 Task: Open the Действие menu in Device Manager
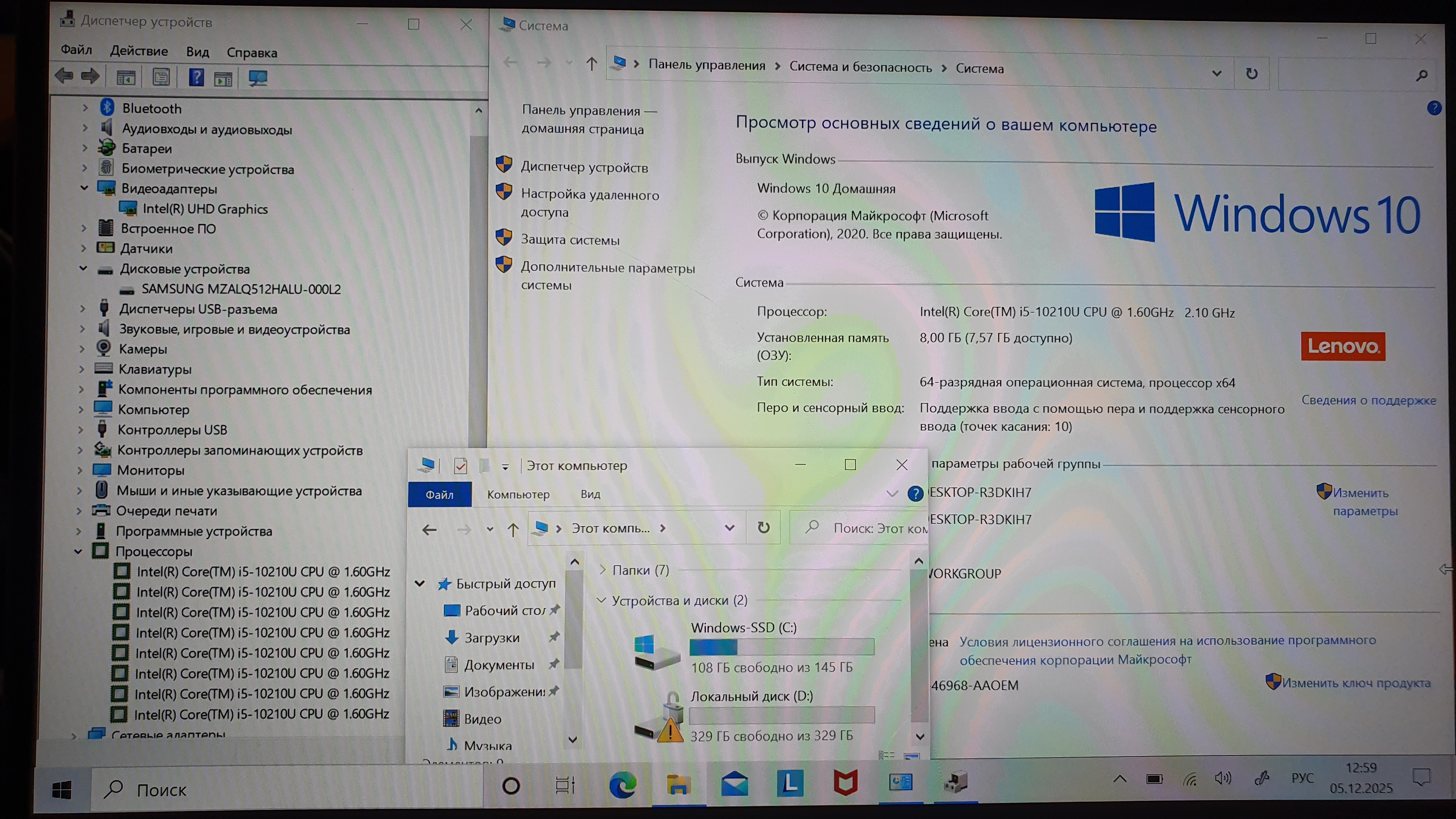[x=138, y=51]
